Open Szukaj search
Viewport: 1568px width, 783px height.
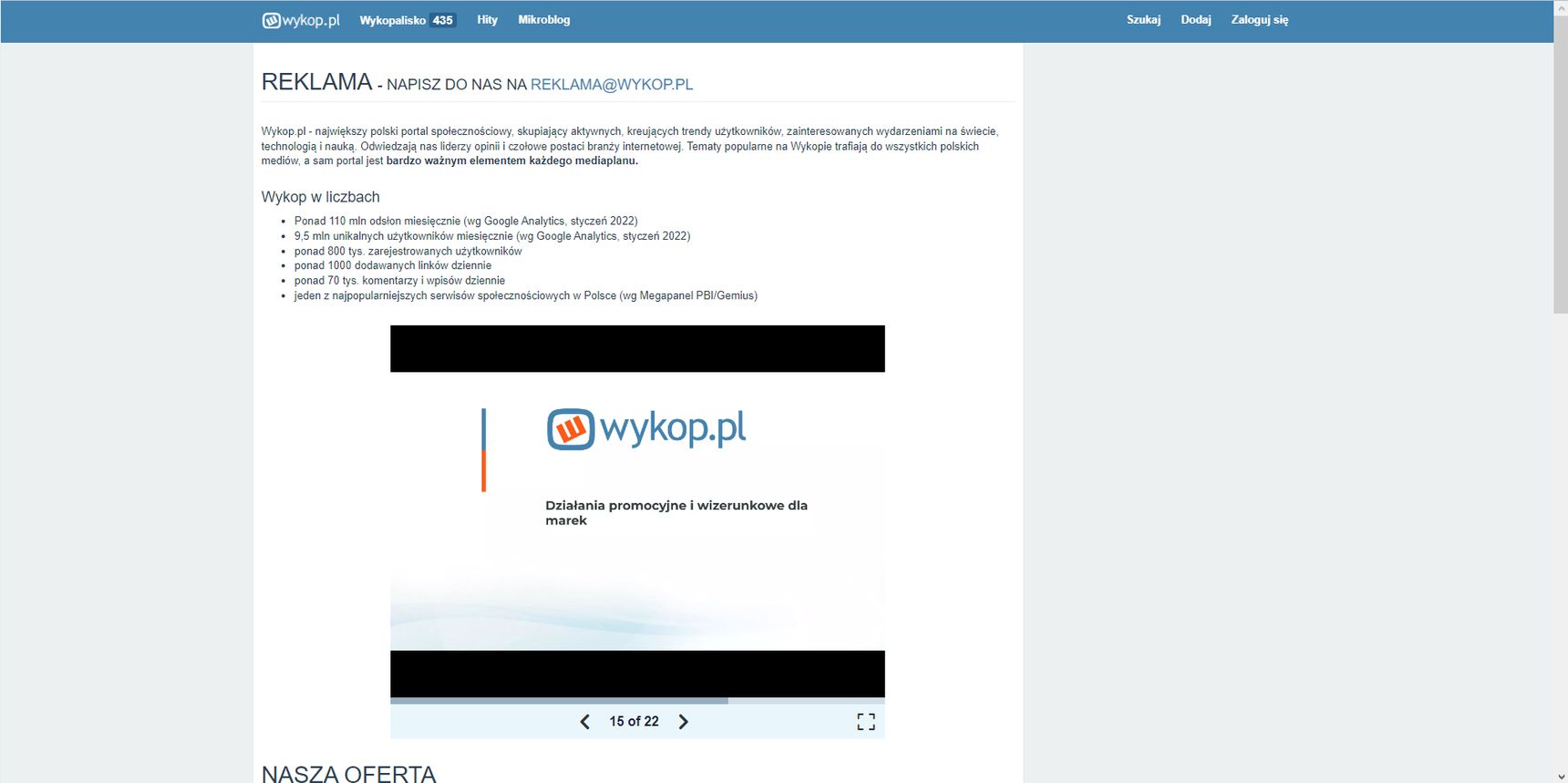coord(1143,19)
